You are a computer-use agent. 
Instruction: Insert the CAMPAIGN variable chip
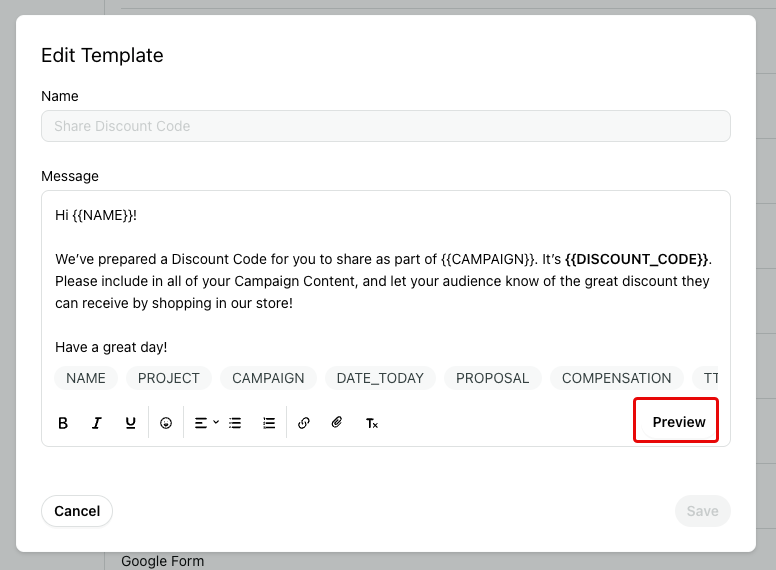pyautogui.click(x=268, y=378)
